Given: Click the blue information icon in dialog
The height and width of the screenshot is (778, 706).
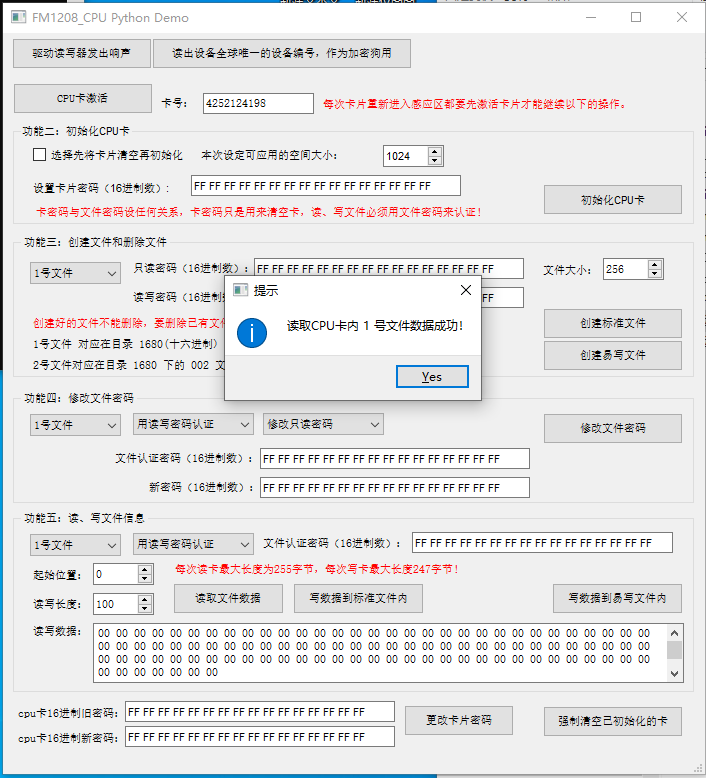Looking at the screenshot, I should (x=251, y=332).
